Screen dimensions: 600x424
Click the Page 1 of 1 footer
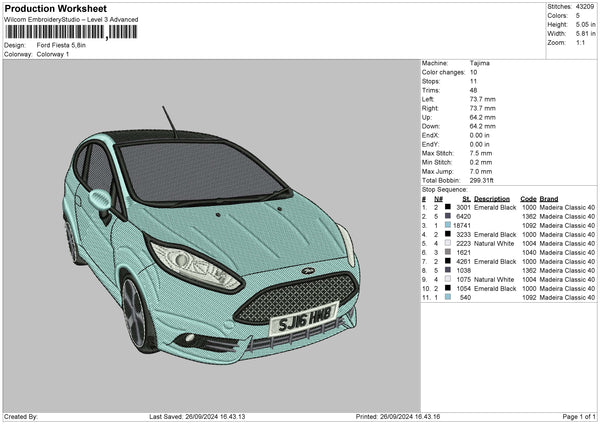coord(579,416)
